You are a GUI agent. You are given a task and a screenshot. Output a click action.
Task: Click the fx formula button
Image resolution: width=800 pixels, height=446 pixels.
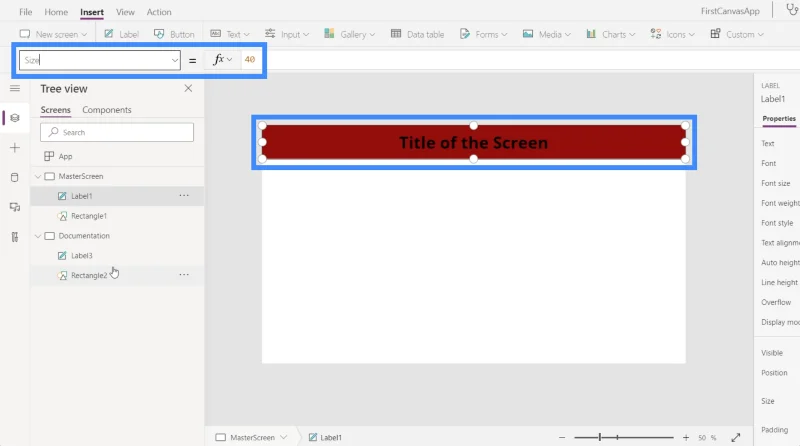coord(222,60)
